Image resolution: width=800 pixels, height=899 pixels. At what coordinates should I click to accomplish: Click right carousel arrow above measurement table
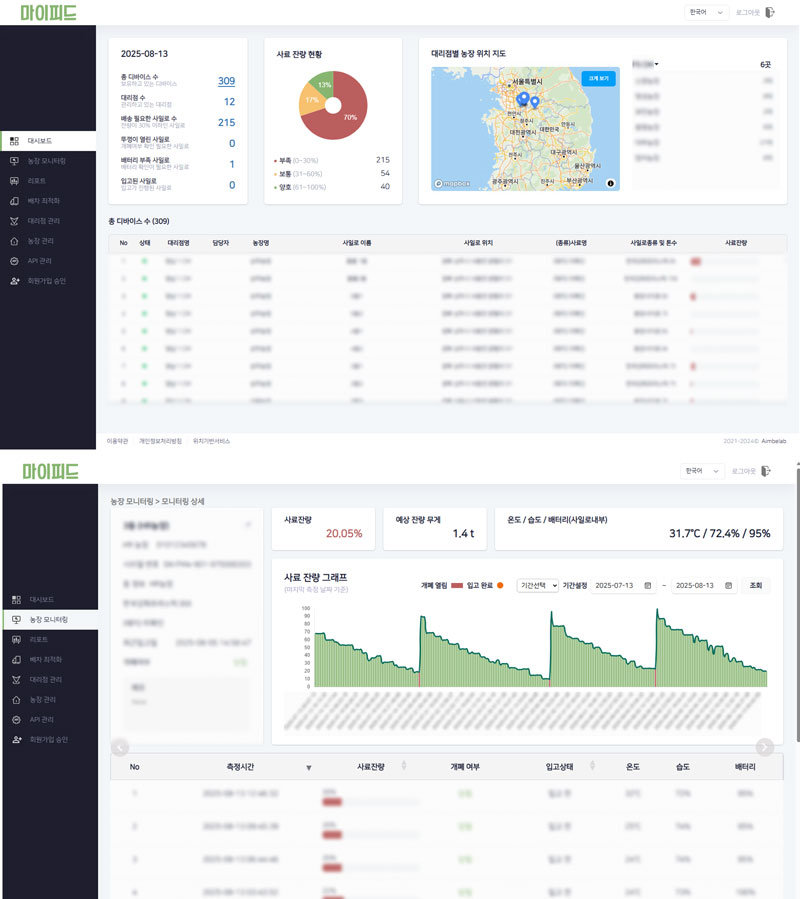765,747
